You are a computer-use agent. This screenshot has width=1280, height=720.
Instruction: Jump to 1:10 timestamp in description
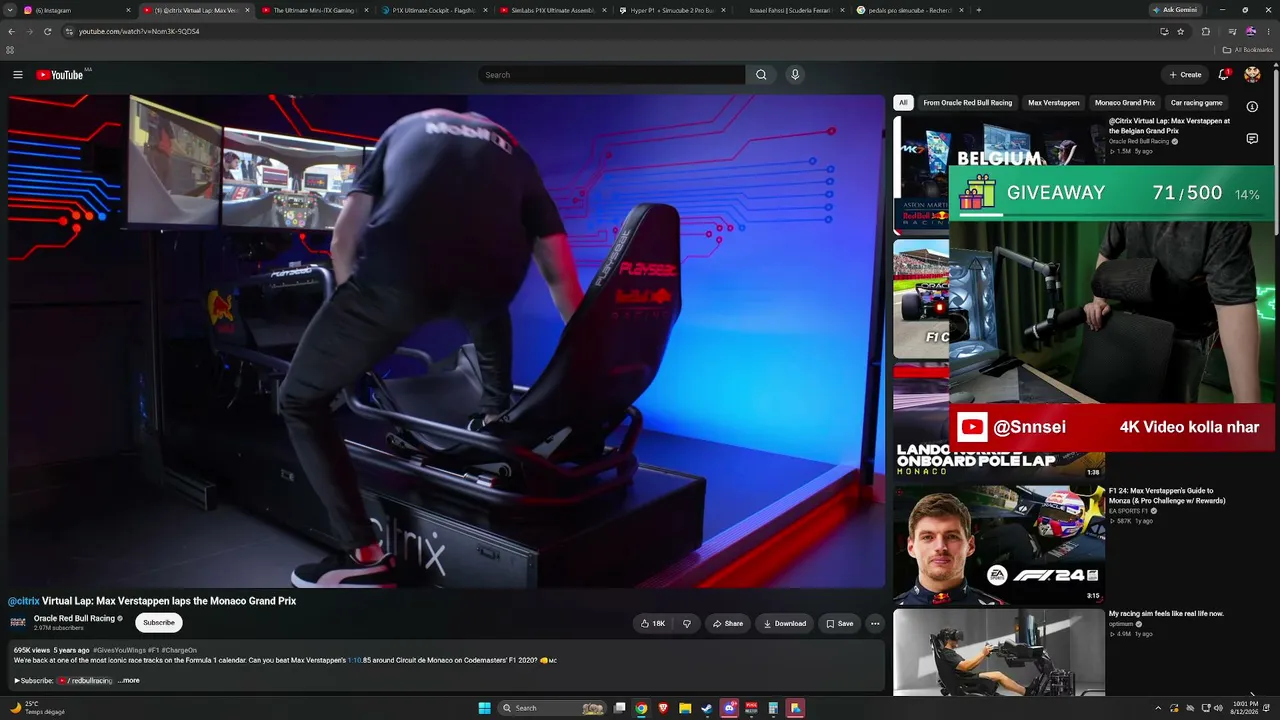[354, 660]
